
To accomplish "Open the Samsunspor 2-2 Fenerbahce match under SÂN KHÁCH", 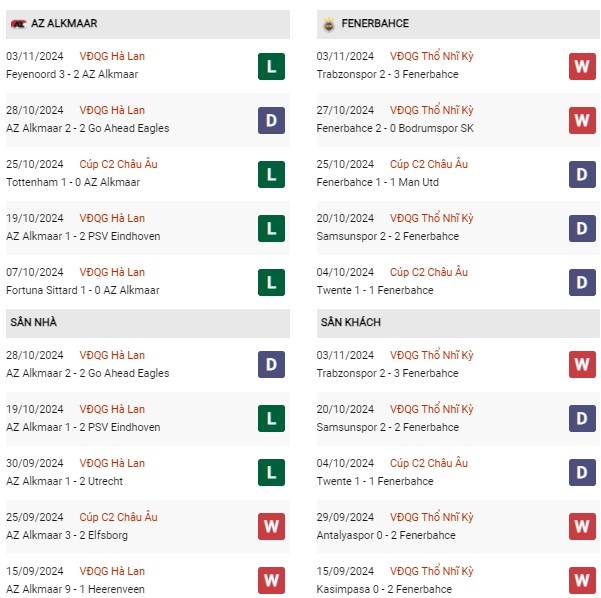I will coord(388,427).
